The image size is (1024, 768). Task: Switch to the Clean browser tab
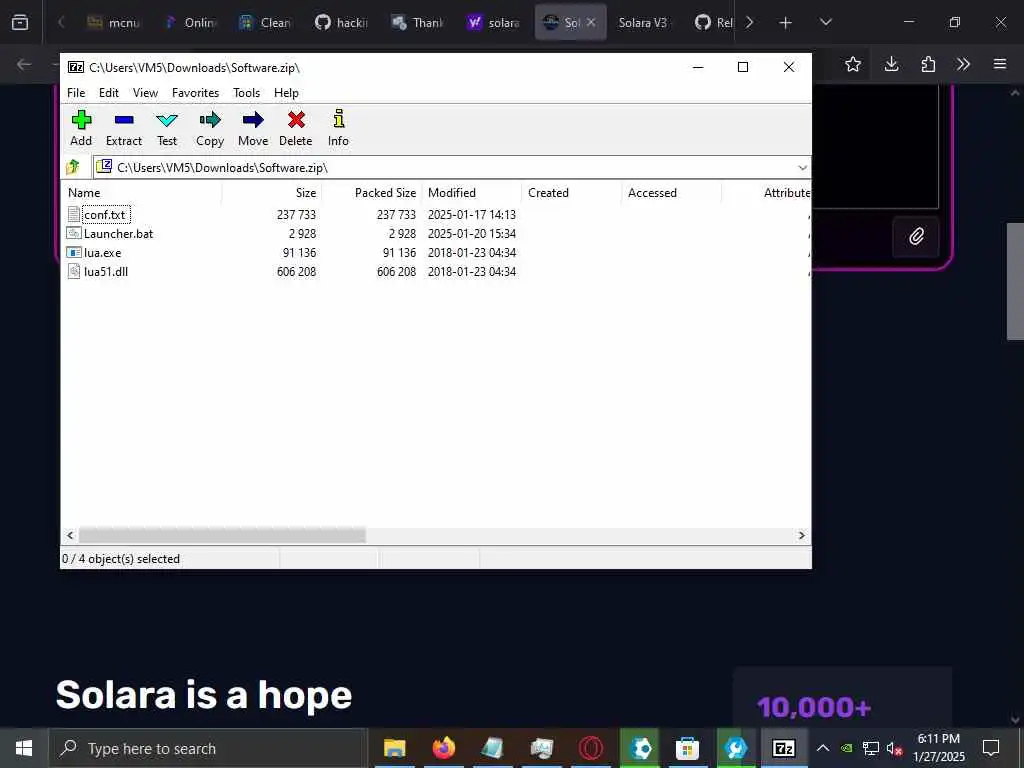point(266,22)
